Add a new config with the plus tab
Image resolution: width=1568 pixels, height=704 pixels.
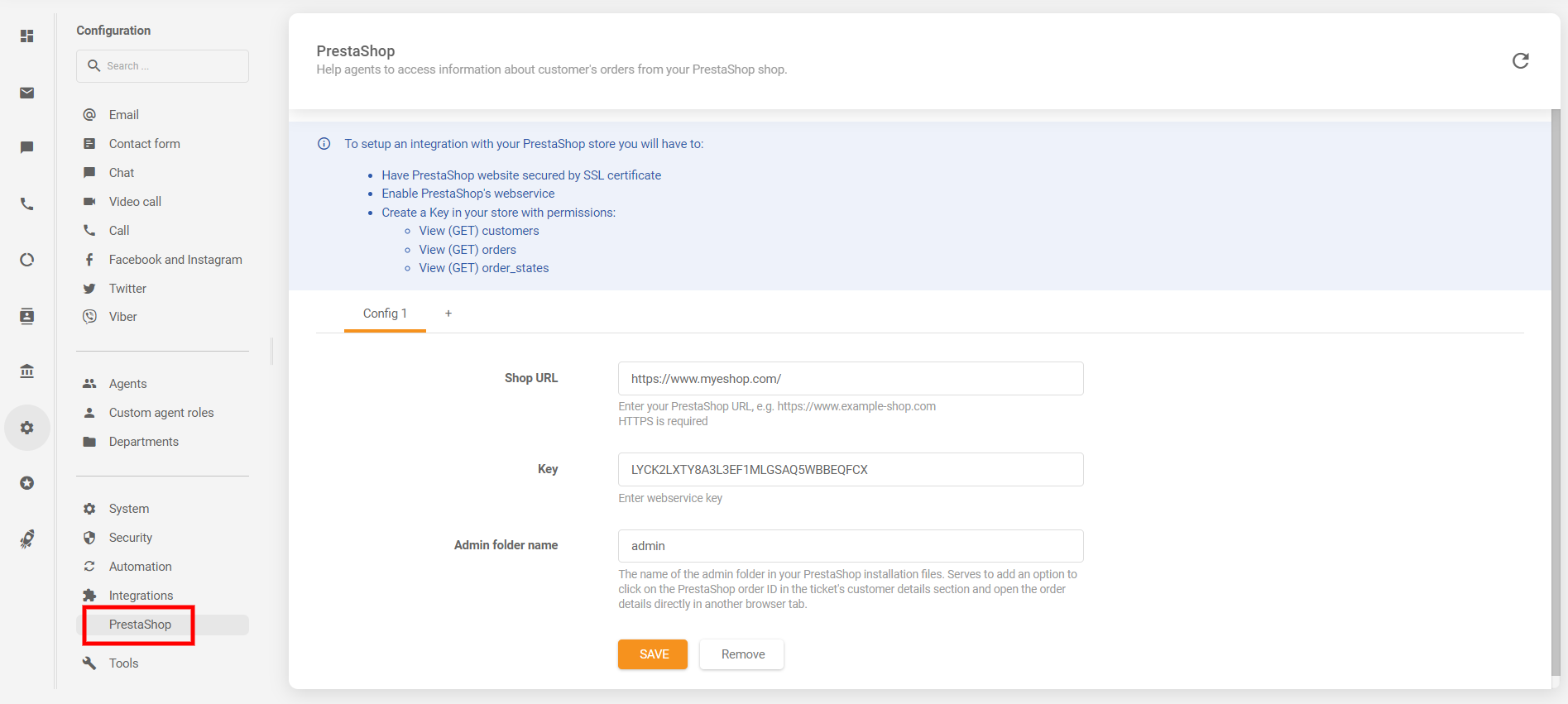[448, 314]
